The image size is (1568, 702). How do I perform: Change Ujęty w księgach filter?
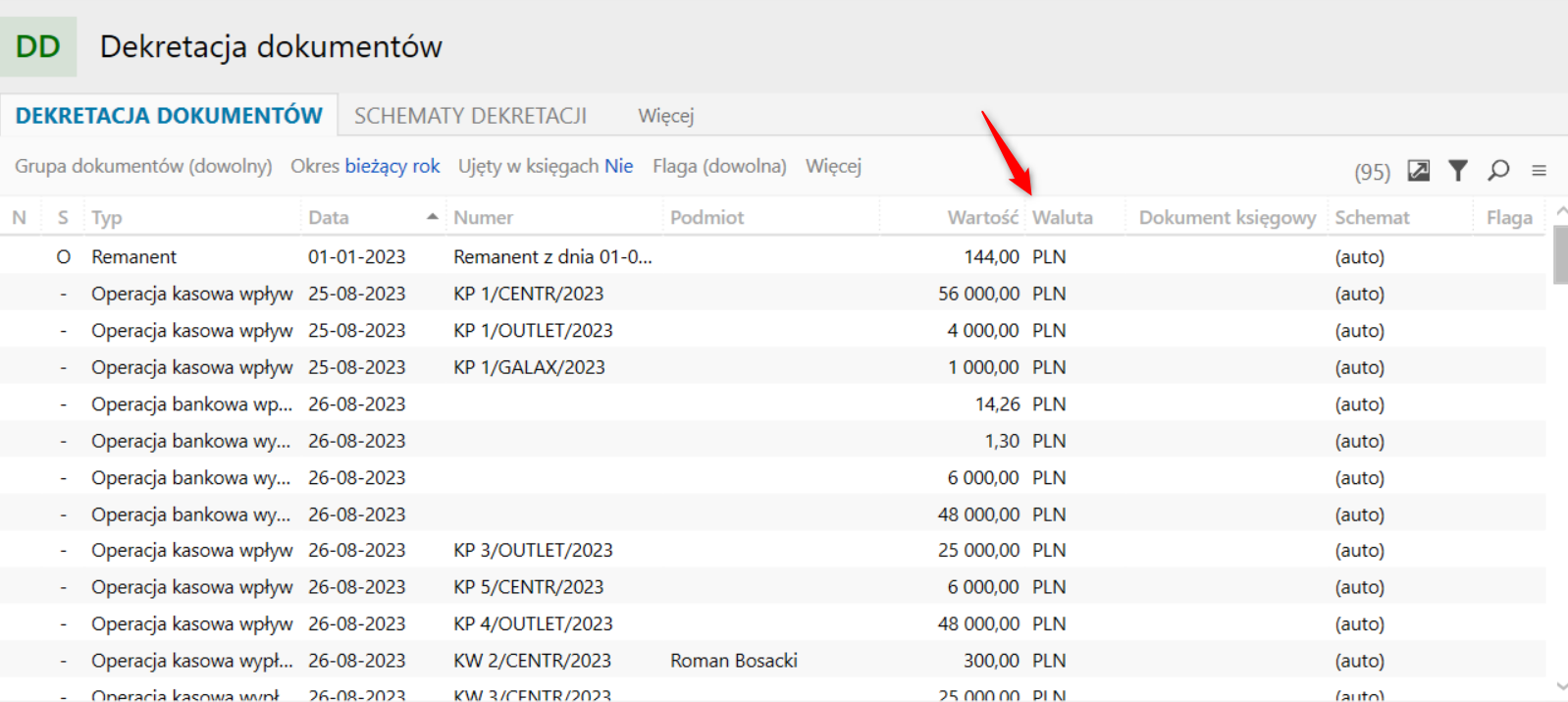click(546, 166)
